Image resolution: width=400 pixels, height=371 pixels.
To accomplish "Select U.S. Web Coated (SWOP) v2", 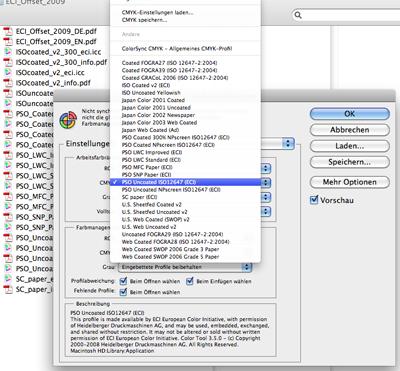I will (185, 219).
